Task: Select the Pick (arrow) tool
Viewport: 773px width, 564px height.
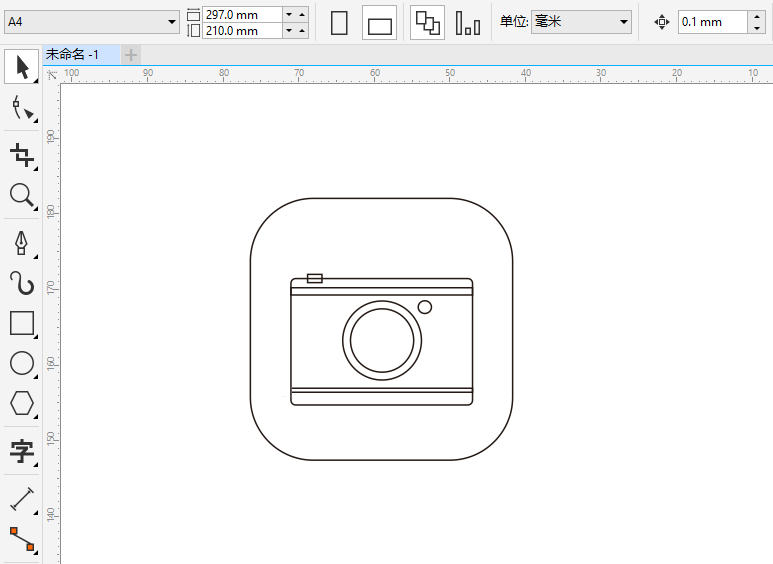Action: click(21, 67)
